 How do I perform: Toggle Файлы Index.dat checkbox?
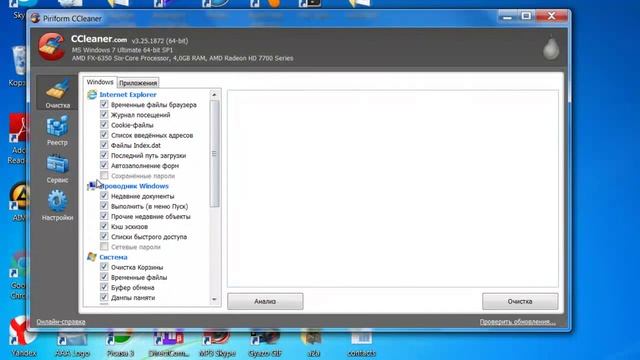pos(104,145)
